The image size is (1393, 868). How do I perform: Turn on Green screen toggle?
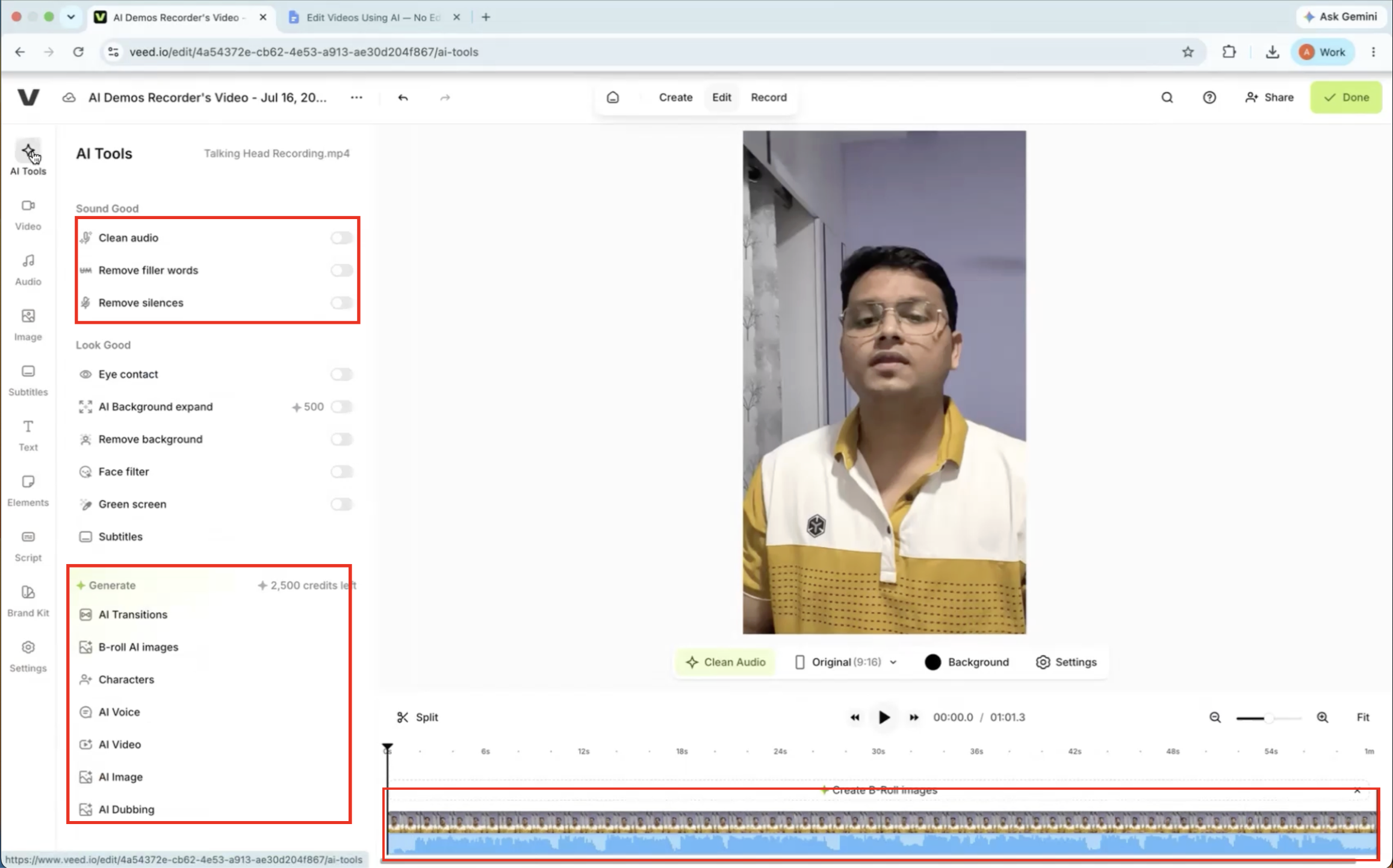click(x=341, y=504)
